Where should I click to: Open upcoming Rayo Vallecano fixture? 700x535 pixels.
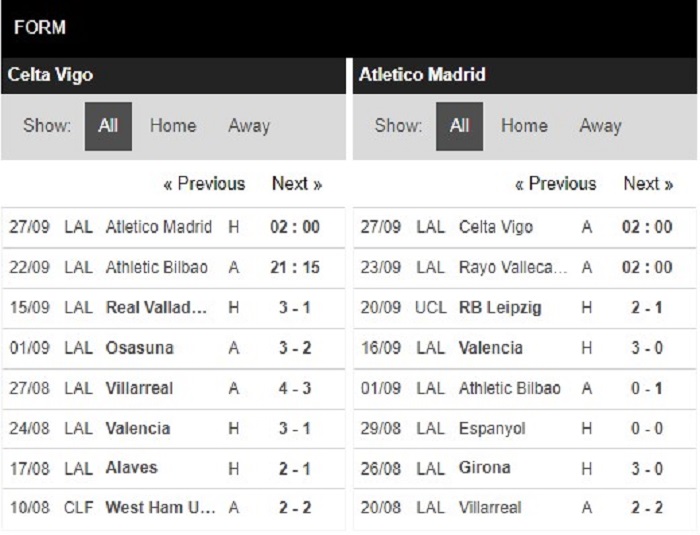525,268
